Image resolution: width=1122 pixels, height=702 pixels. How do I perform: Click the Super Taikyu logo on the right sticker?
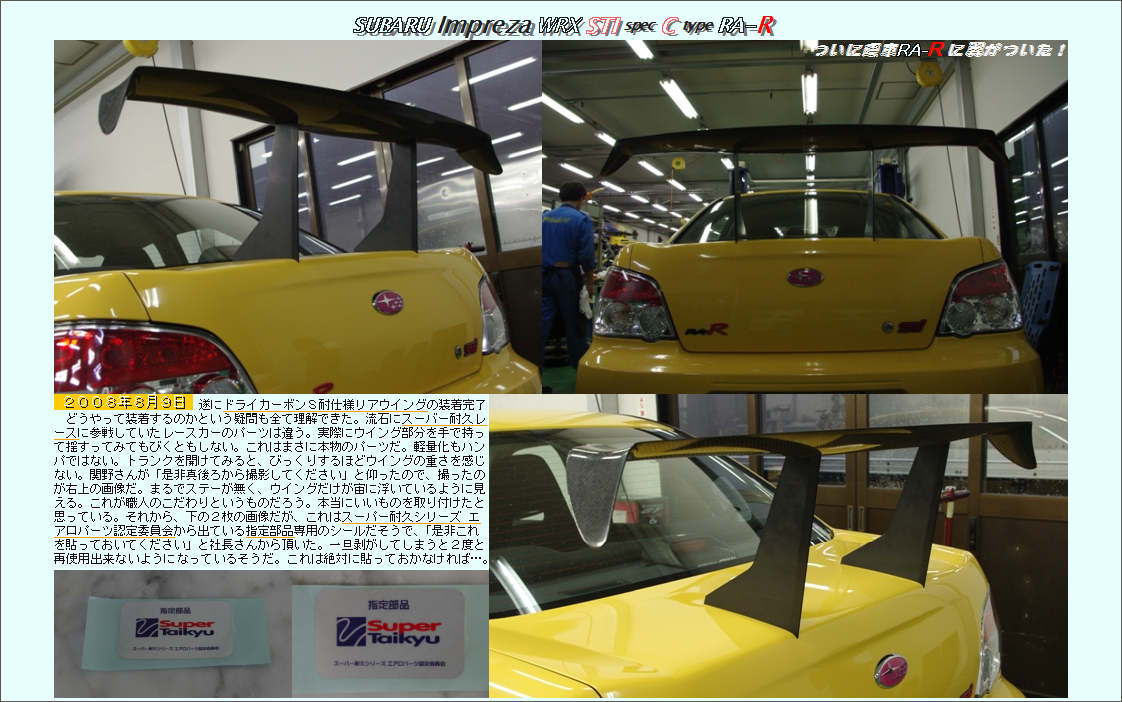(x=388, y=629)
